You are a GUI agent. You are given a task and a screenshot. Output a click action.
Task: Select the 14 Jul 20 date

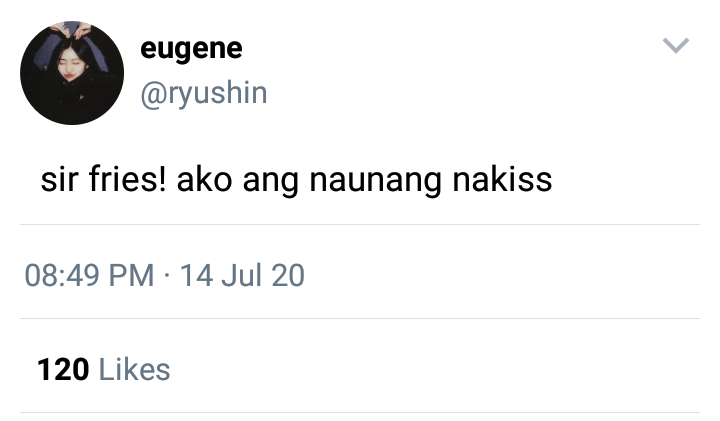click(242, 275)
